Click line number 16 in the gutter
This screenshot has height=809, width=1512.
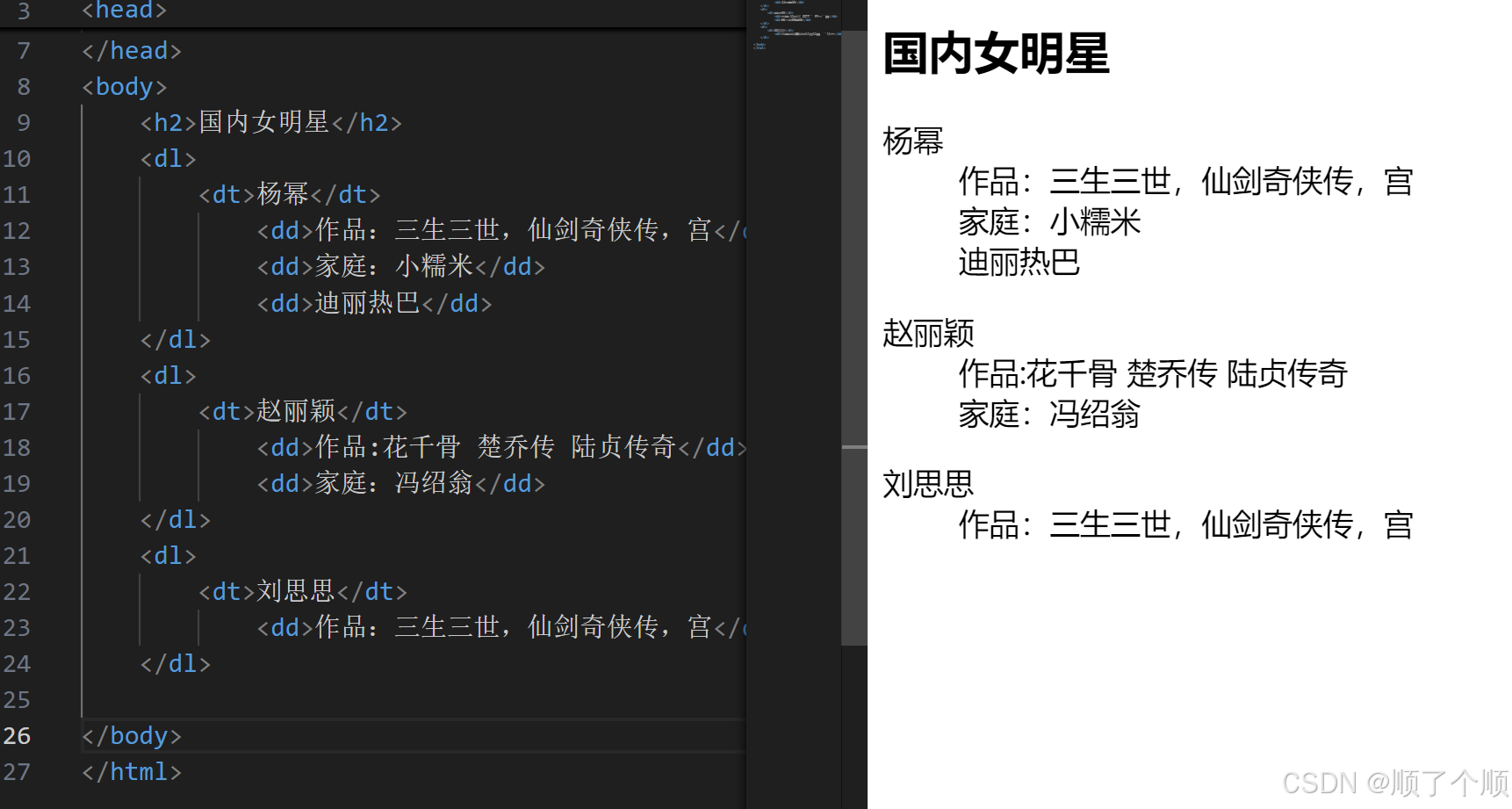[x=17, y=376]
